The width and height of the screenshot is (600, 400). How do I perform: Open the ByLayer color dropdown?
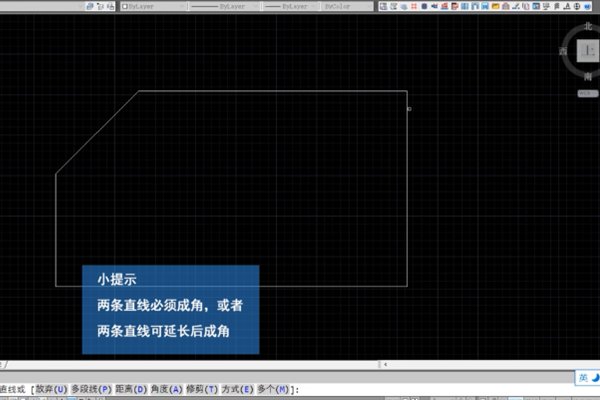[153, 7]
